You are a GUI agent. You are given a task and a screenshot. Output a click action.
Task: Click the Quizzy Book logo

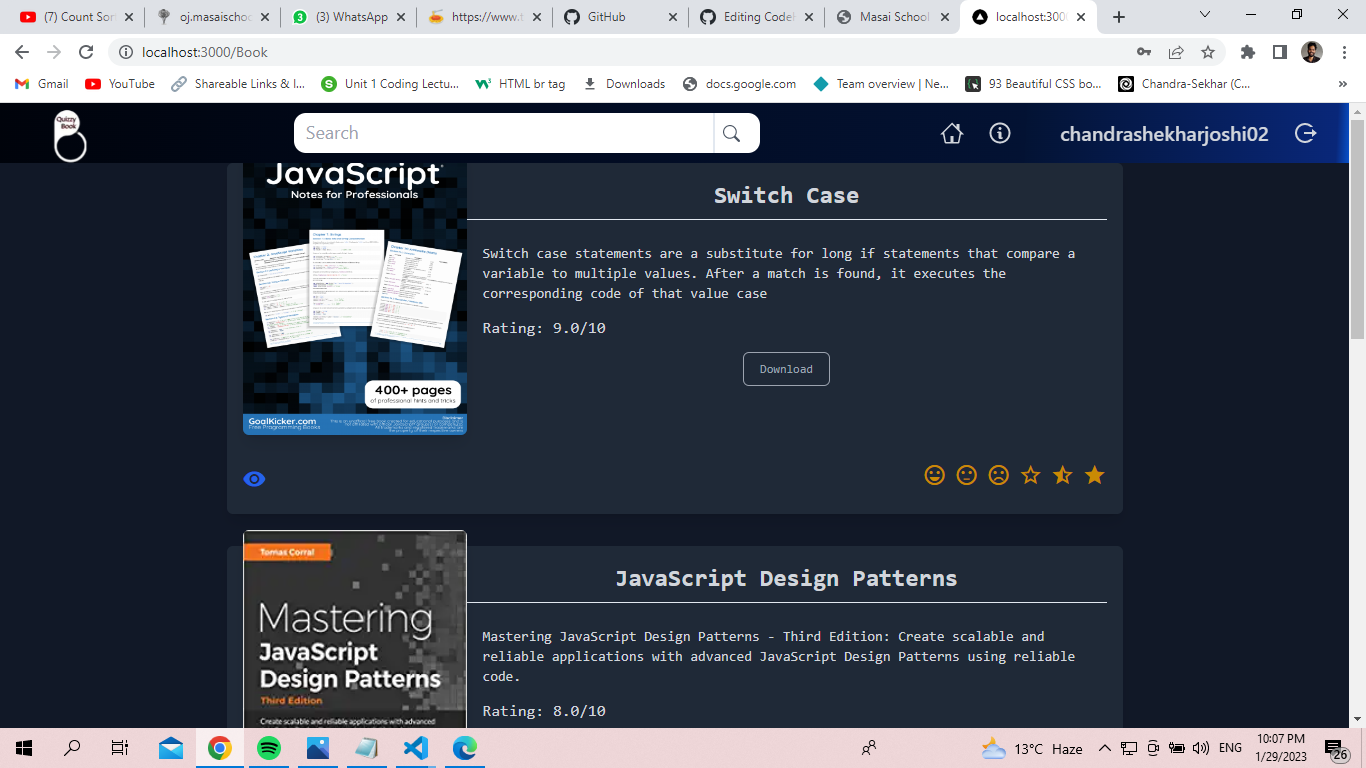point(69,135)
